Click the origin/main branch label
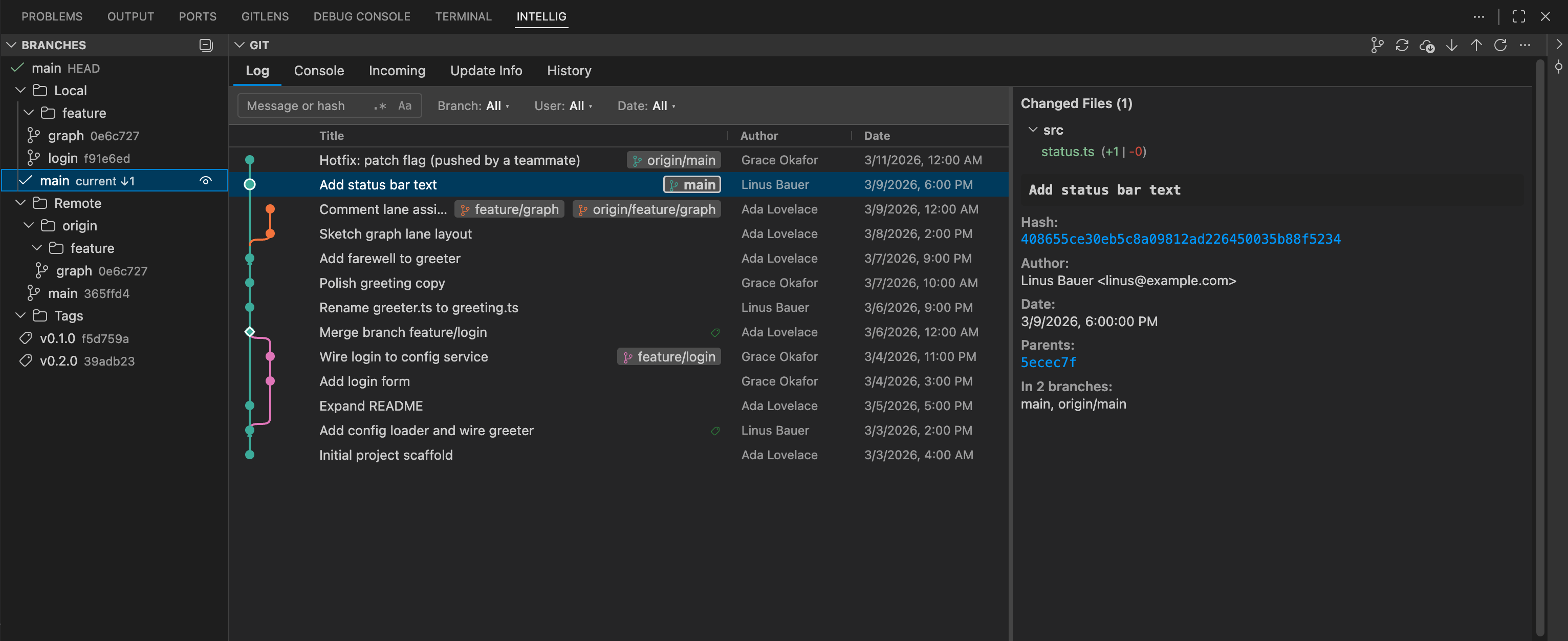 (674, 160)
